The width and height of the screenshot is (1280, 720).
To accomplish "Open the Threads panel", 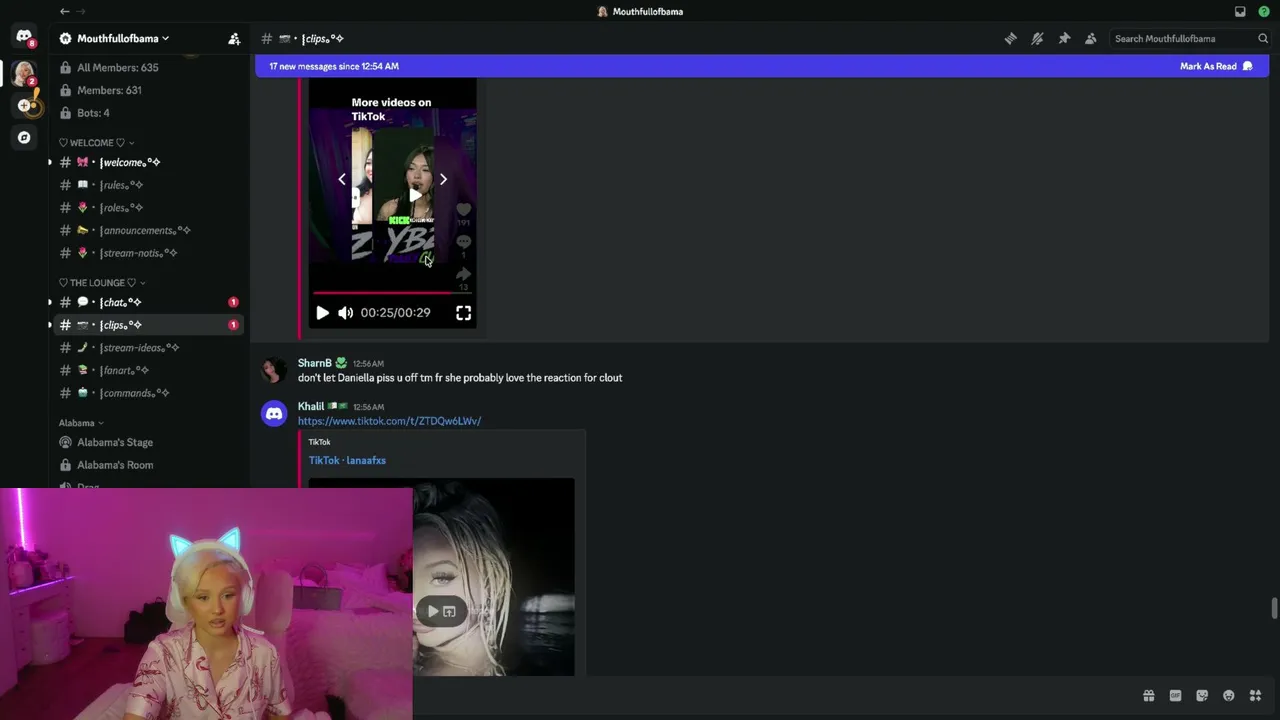I will (x=1011, y=38).
